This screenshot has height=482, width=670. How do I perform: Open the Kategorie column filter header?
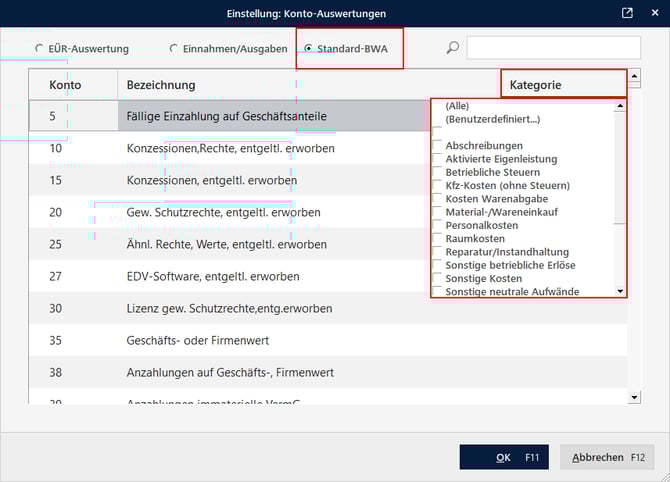(564, 84)
